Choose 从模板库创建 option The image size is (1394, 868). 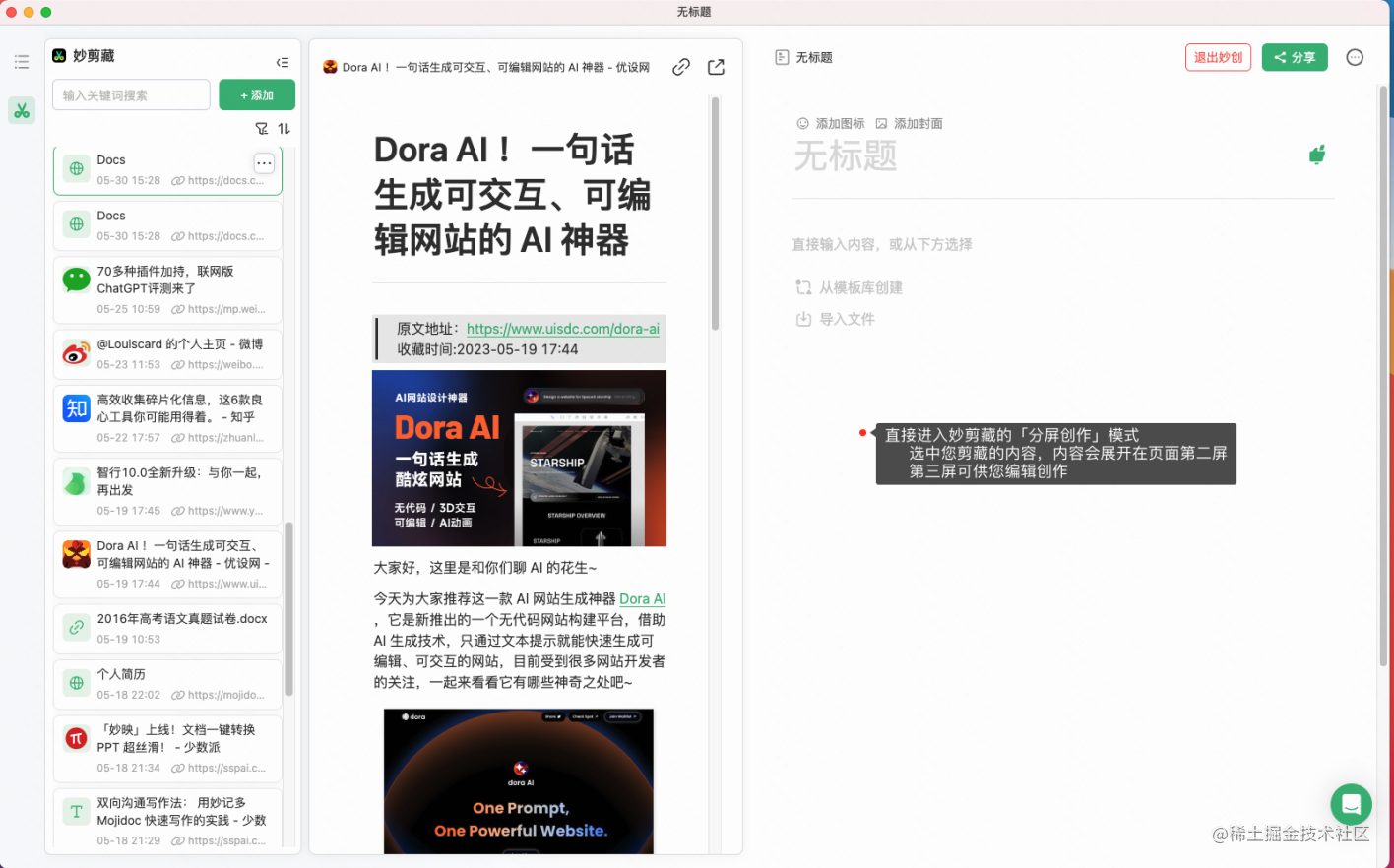tap(849, 287)
